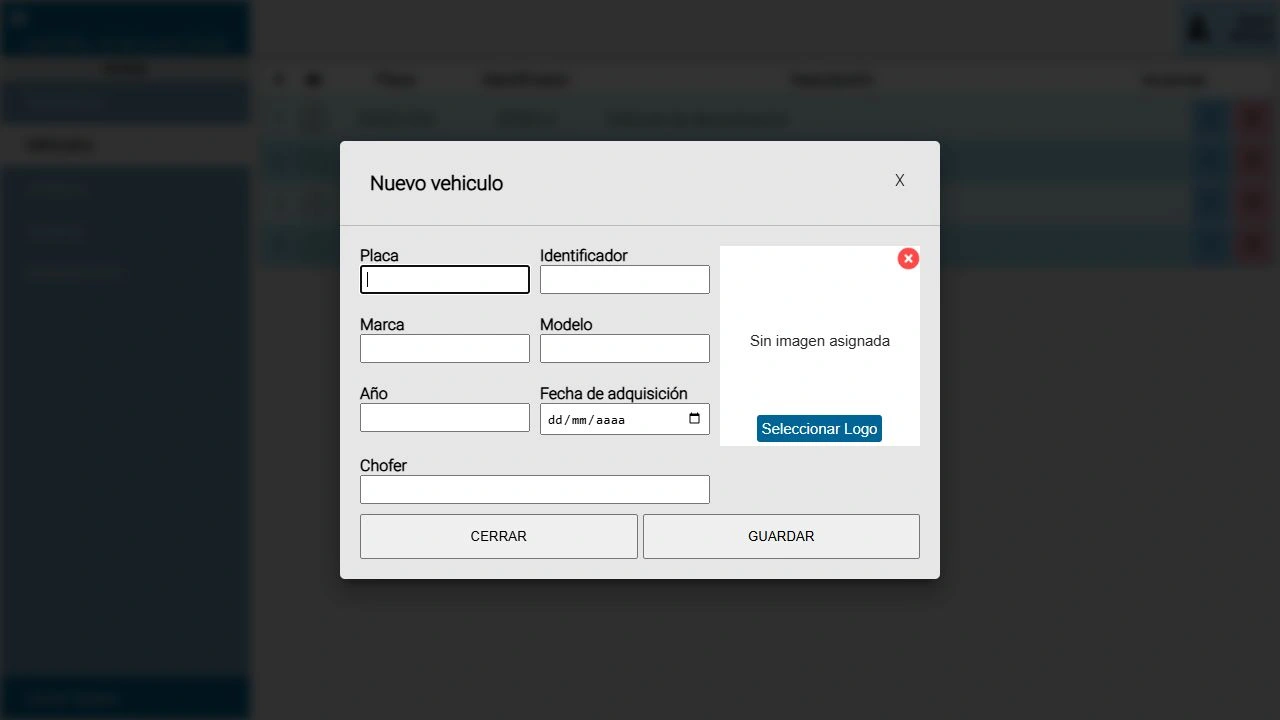Select the Marca input field
Viewport: 1280px width, 720px height.
point(445,348)
